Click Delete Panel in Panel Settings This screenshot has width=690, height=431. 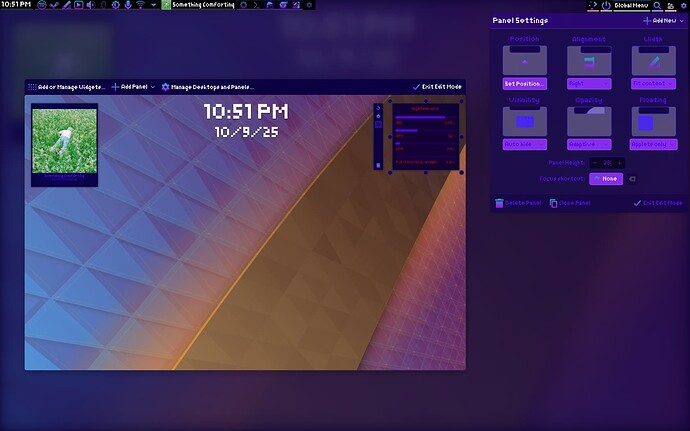[x=518, y=203]
